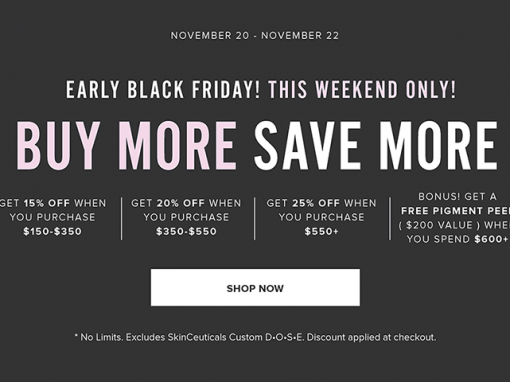
Task: Click the $600+ spend amount
Action: click(492, 239)
